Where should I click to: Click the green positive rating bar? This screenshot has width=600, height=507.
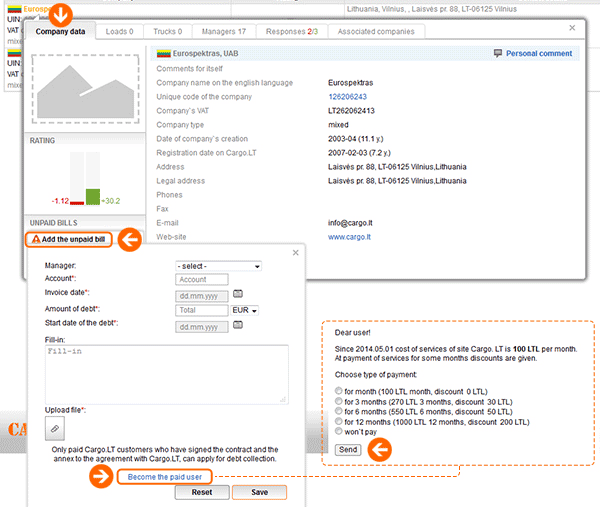click(x=94, y=195)
